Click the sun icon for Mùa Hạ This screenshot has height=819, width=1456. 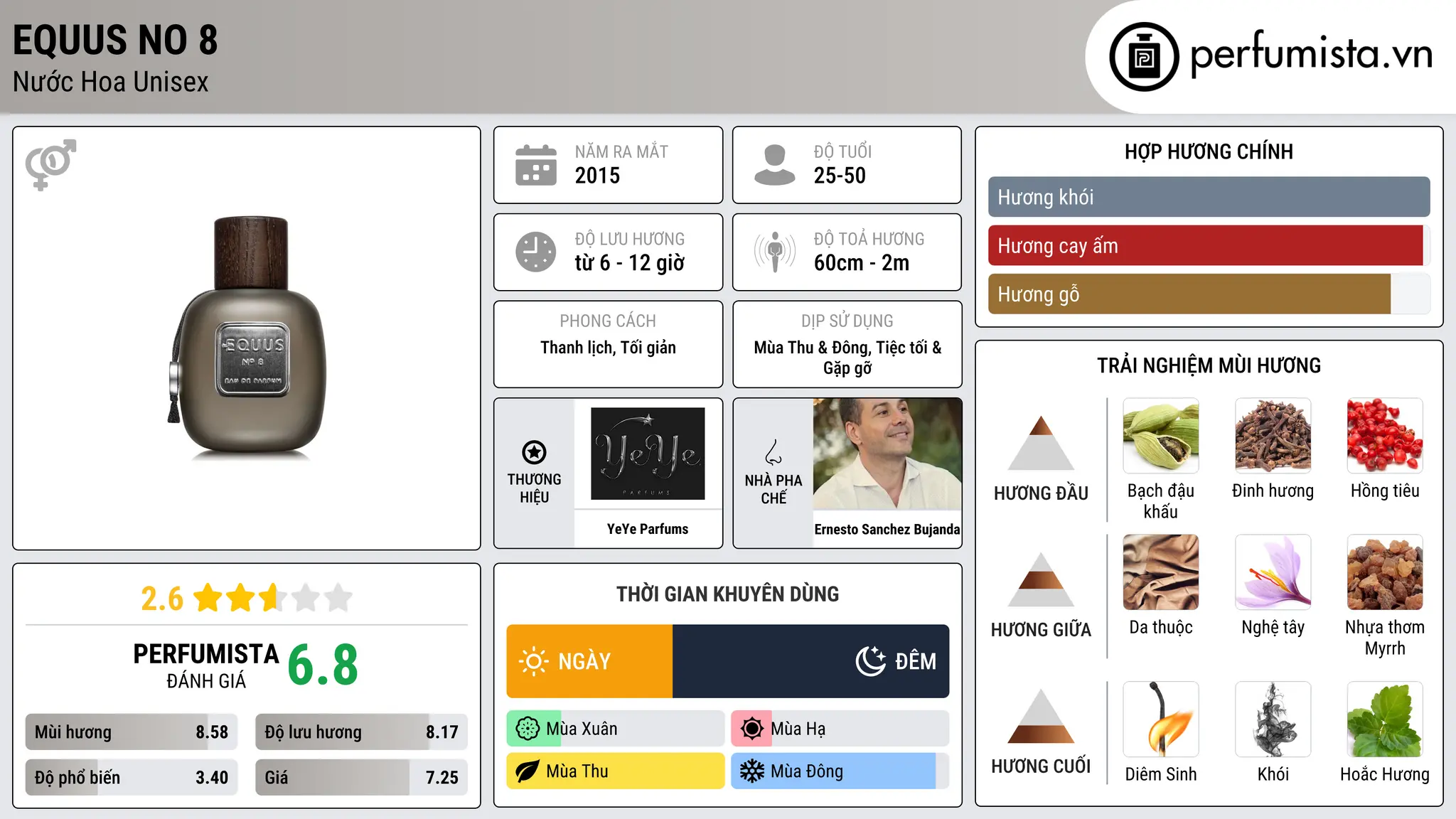coord(752,729)
